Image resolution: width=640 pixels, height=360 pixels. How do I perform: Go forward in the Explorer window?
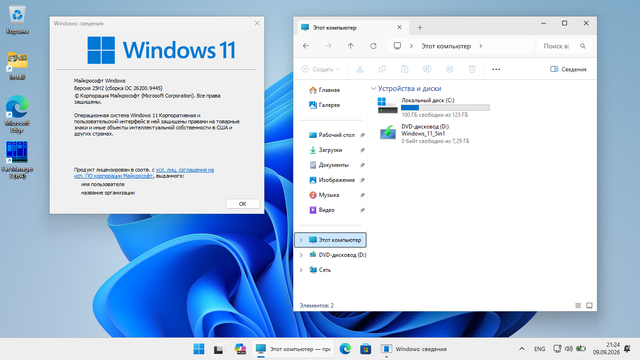click(329, 46)
